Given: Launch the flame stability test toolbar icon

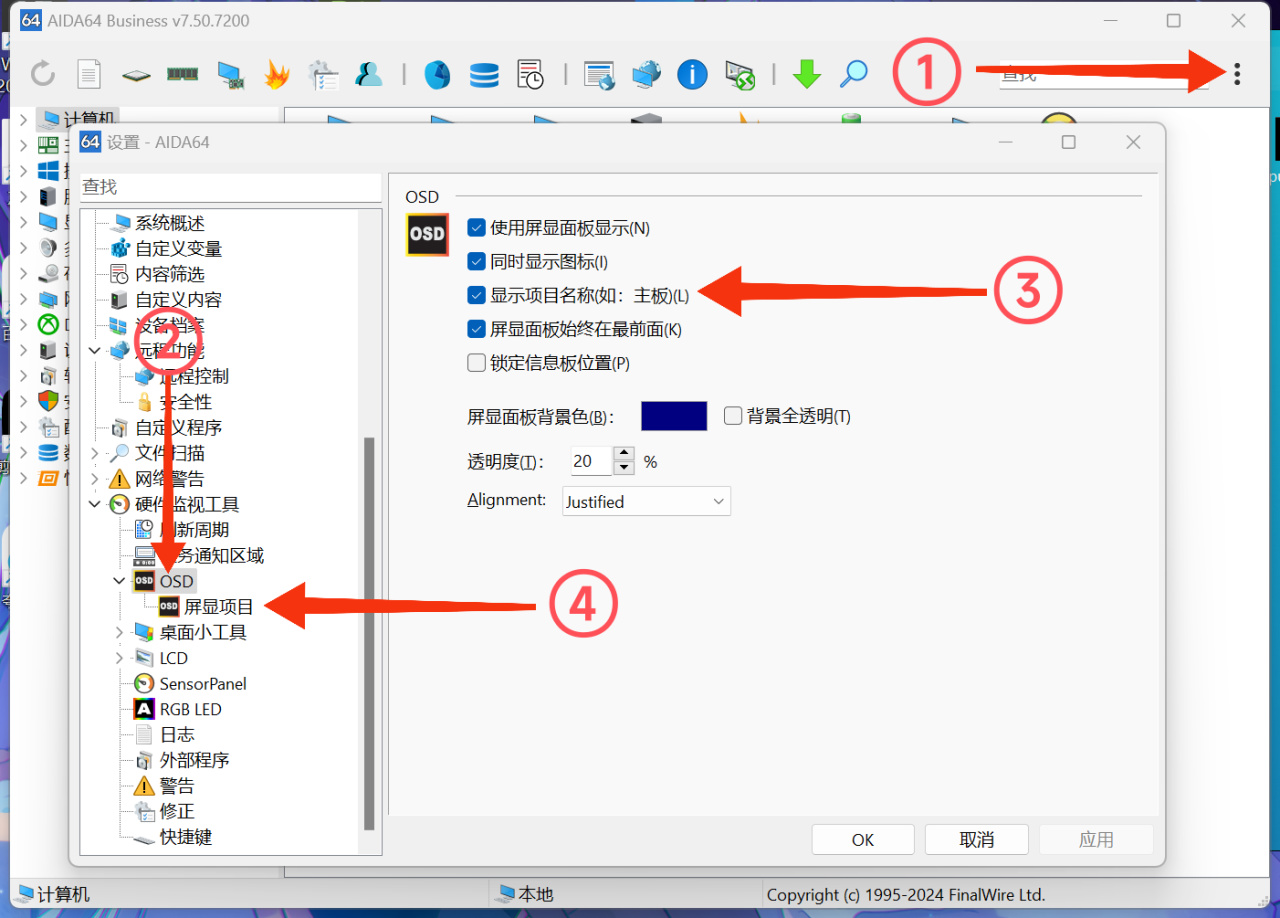Looking at the screenshot, I should (x=277, y=73).
